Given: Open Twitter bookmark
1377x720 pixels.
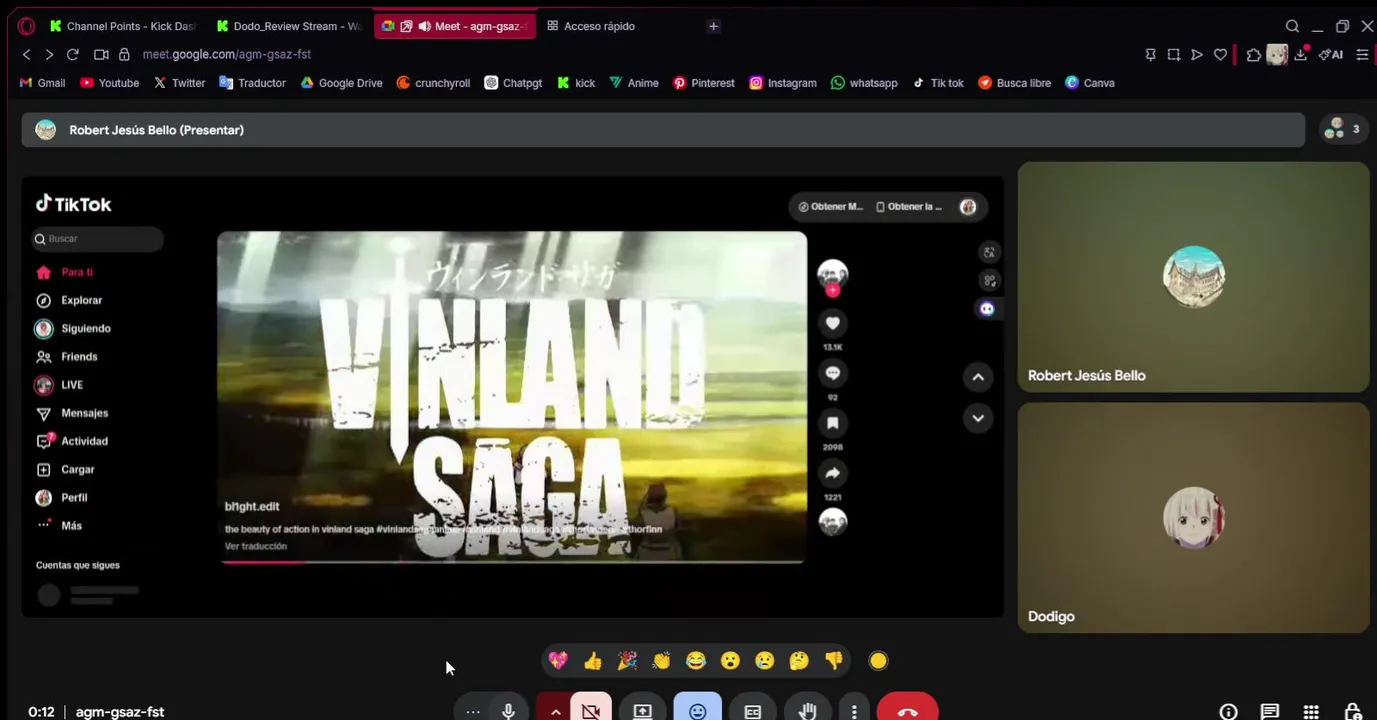Looking at the screenshot, I should 179,83.
